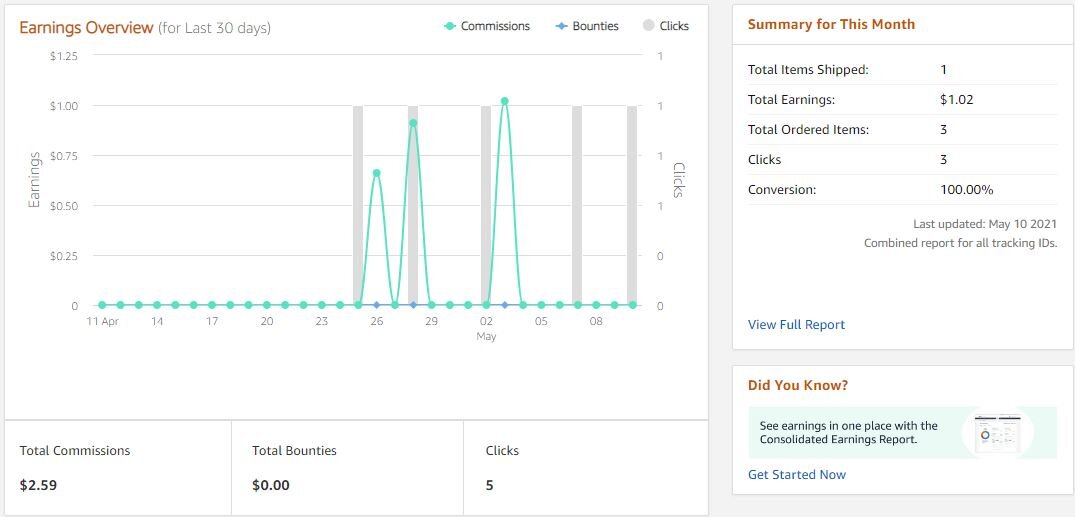Click the Total Commissions $2.59 tile

(118, 468)
